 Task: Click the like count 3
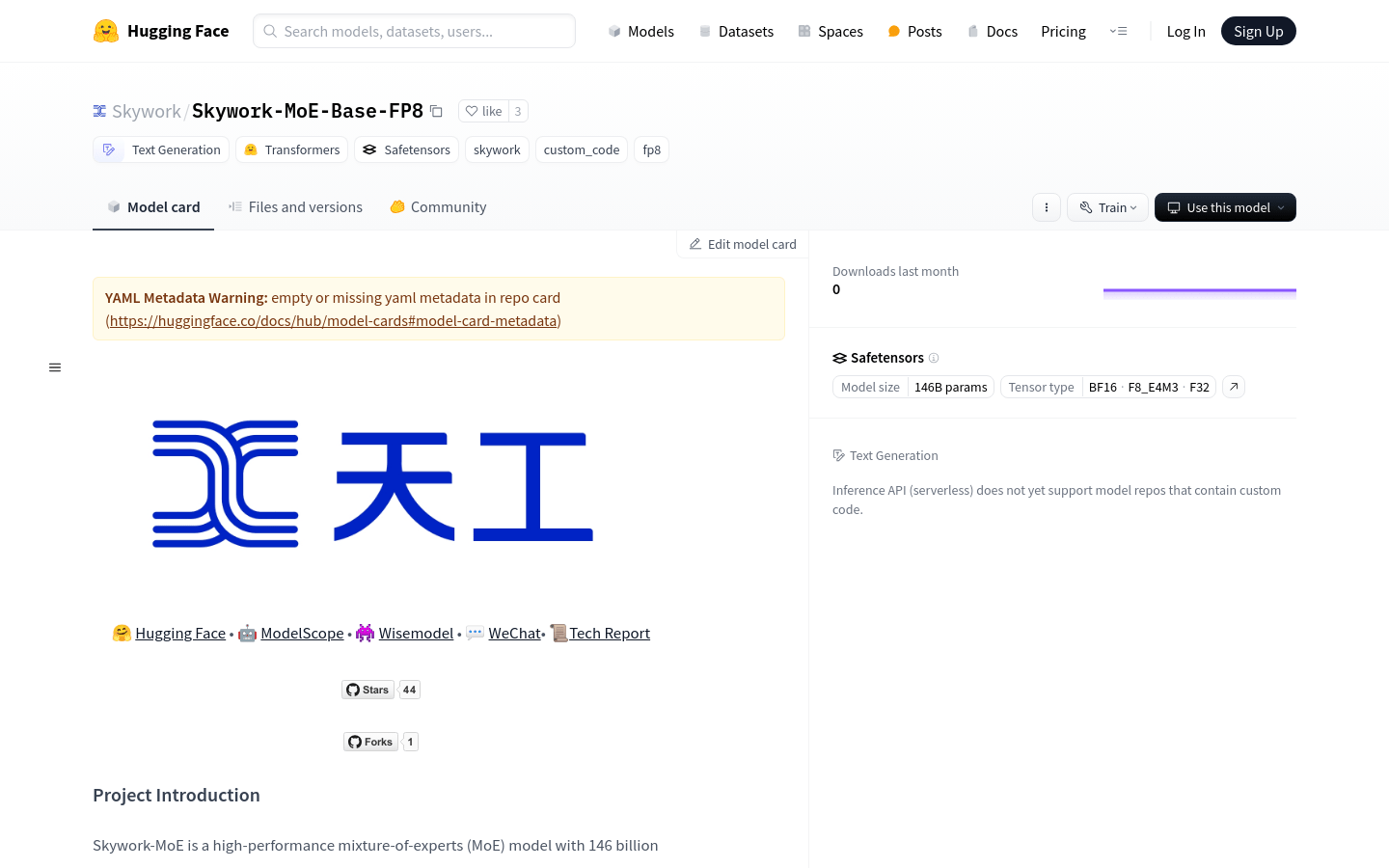pos(518,111)
